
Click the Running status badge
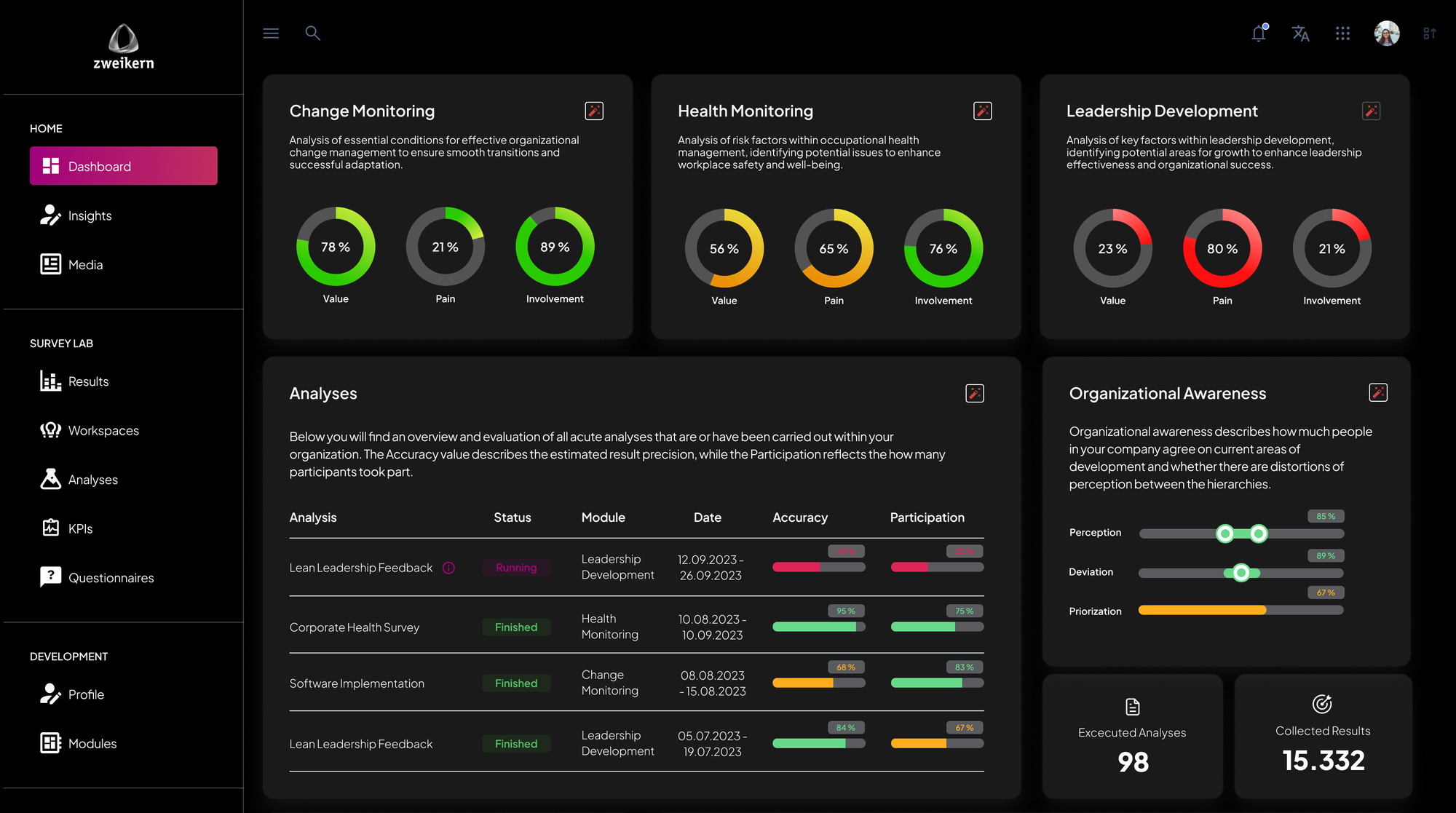(x=516, y=568)
